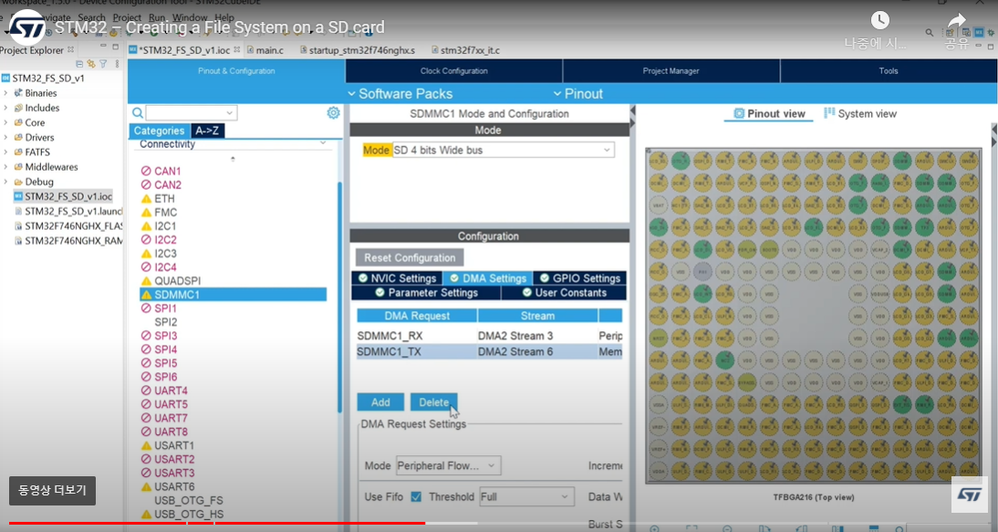Open the category search combo box arrow
Image resolution: width=998 pixels, height=532 pixels.
point(229,113)
